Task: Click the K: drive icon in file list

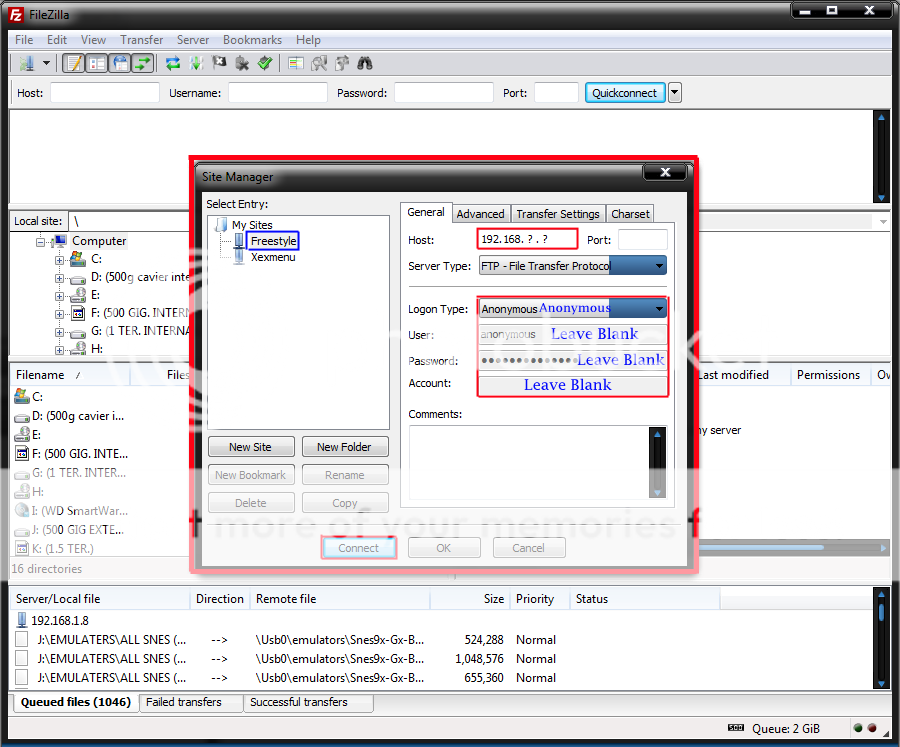Action: click(x=22, y=548)
